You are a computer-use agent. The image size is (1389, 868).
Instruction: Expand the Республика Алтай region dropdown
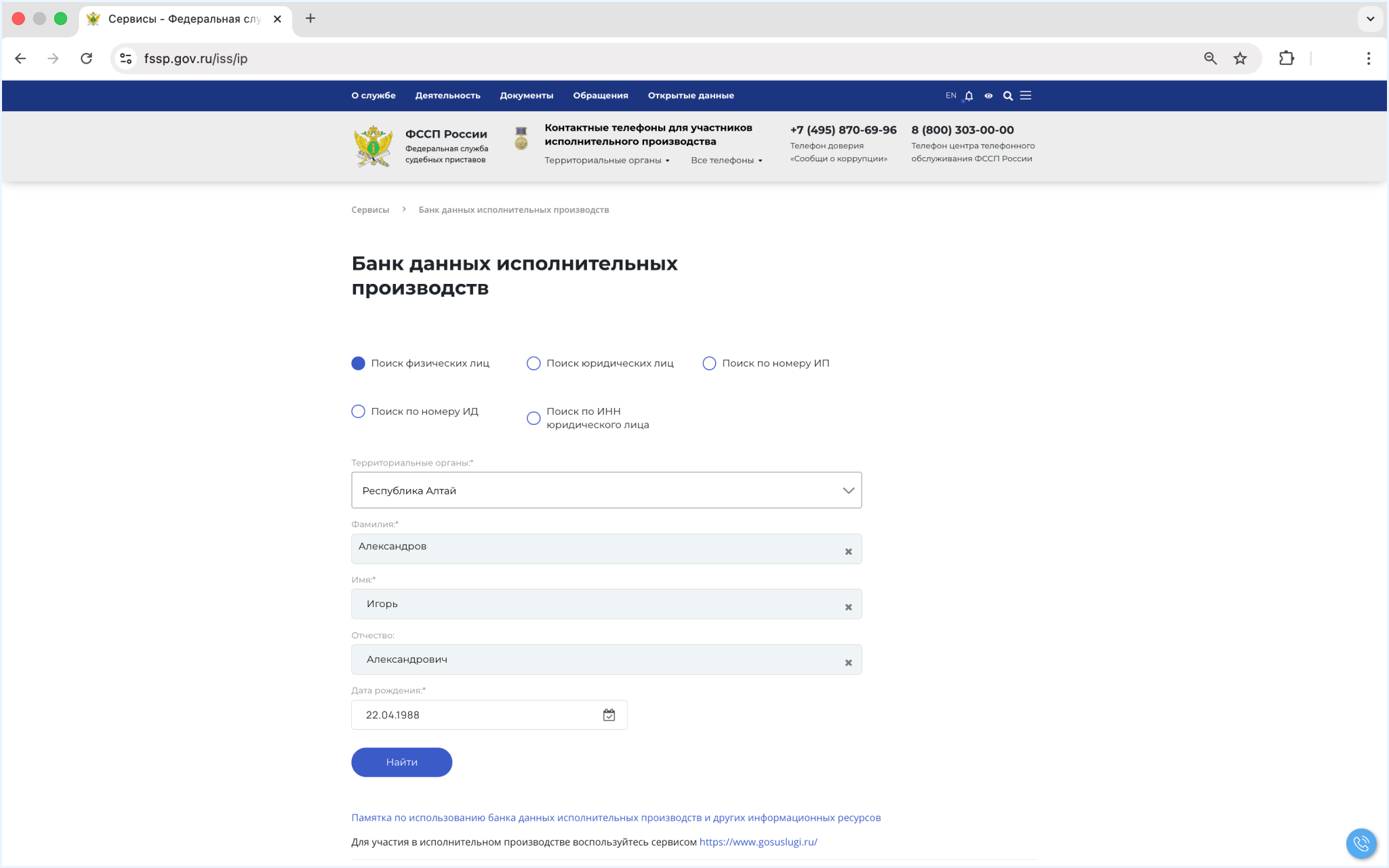tap(606, 490)
